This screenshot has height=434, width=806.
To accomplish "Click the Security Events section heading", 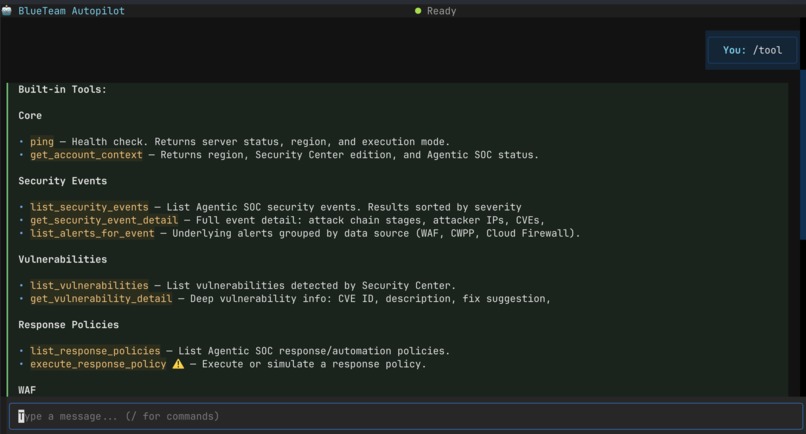I will [x=62, y=181].
